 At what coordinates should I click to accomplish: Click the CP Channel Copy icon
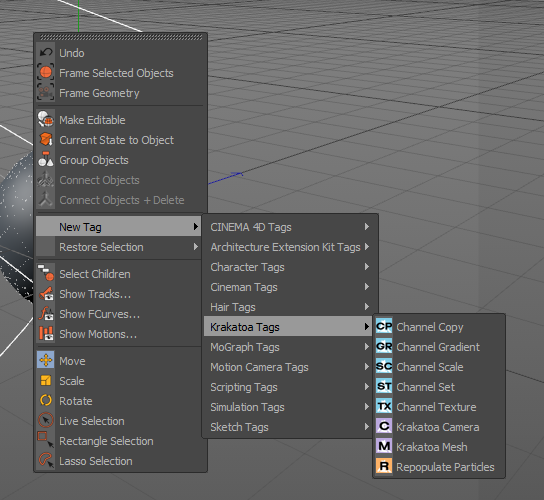[384, 327]
